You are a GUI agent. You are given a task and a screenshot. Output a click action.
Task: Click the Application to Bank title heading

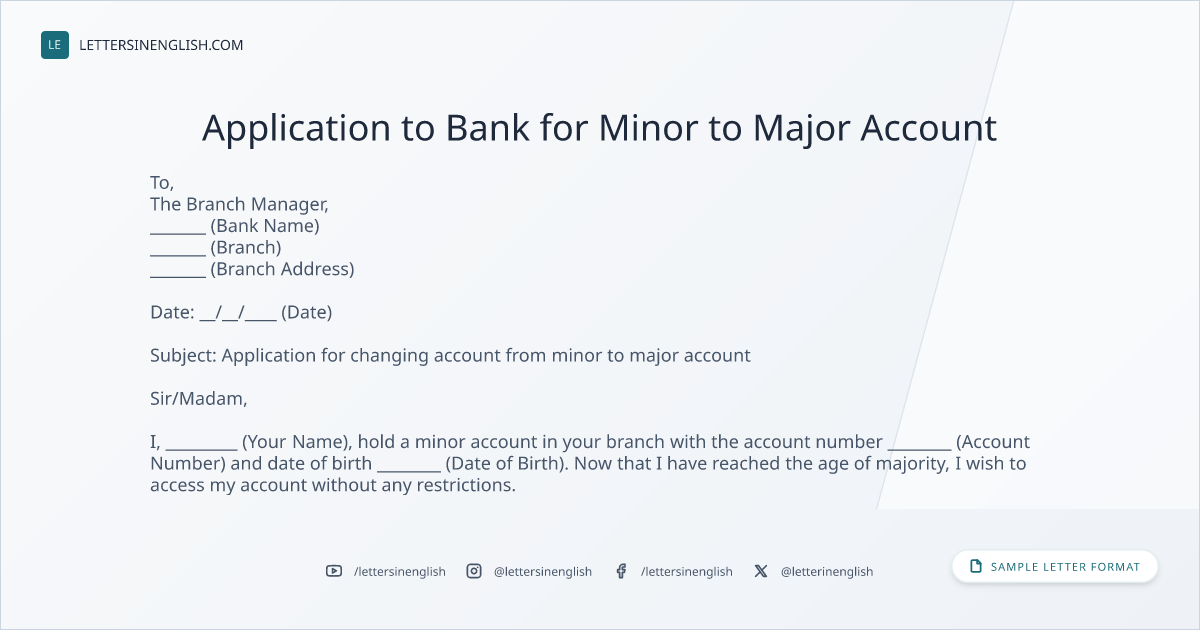[x=600, y=128]
